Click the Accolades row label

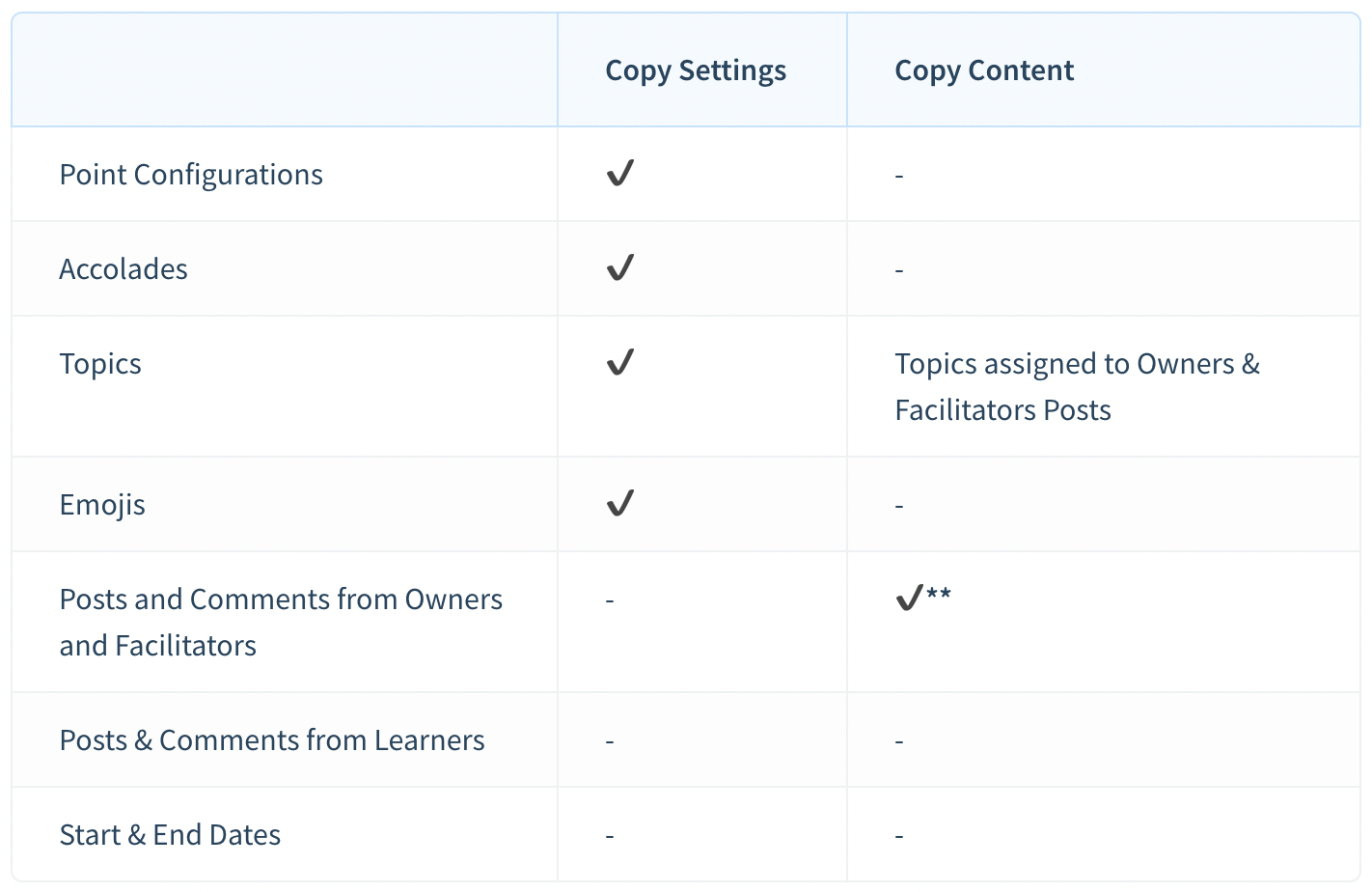point(123,269)
